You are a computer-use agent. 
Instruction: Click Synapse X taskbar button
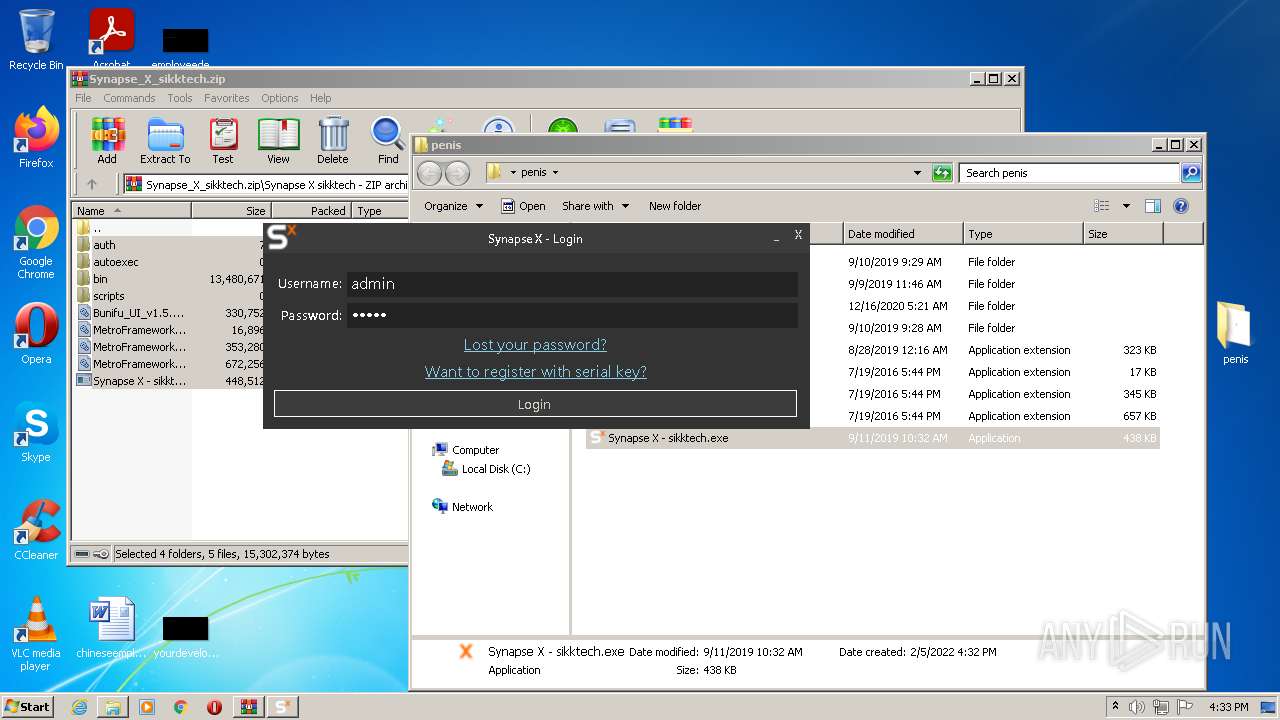282,707
